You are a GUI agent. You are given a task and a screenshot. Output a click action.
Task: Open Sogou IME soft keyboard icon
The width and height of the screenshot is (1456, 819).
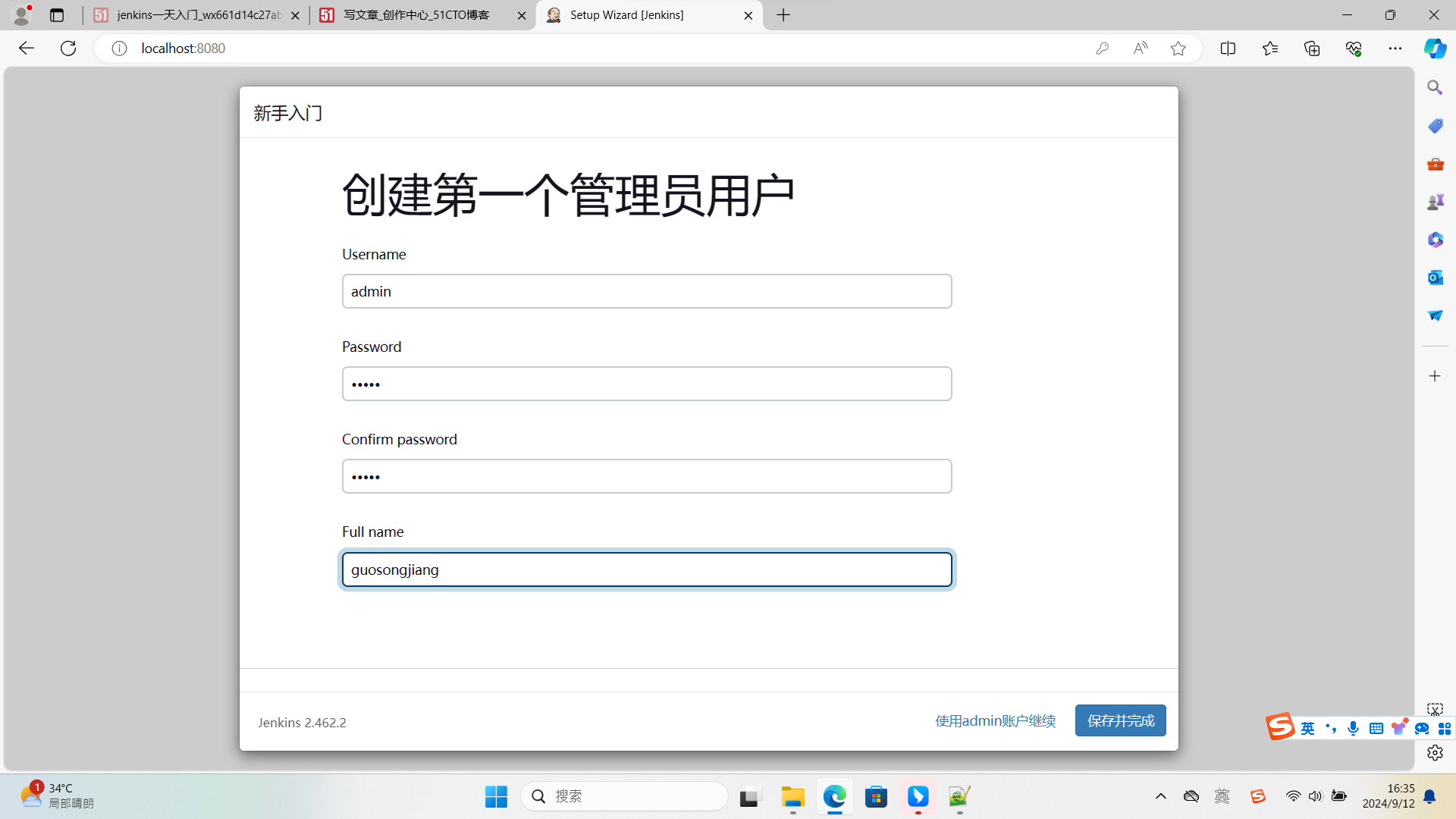(x=1376, y=728)
